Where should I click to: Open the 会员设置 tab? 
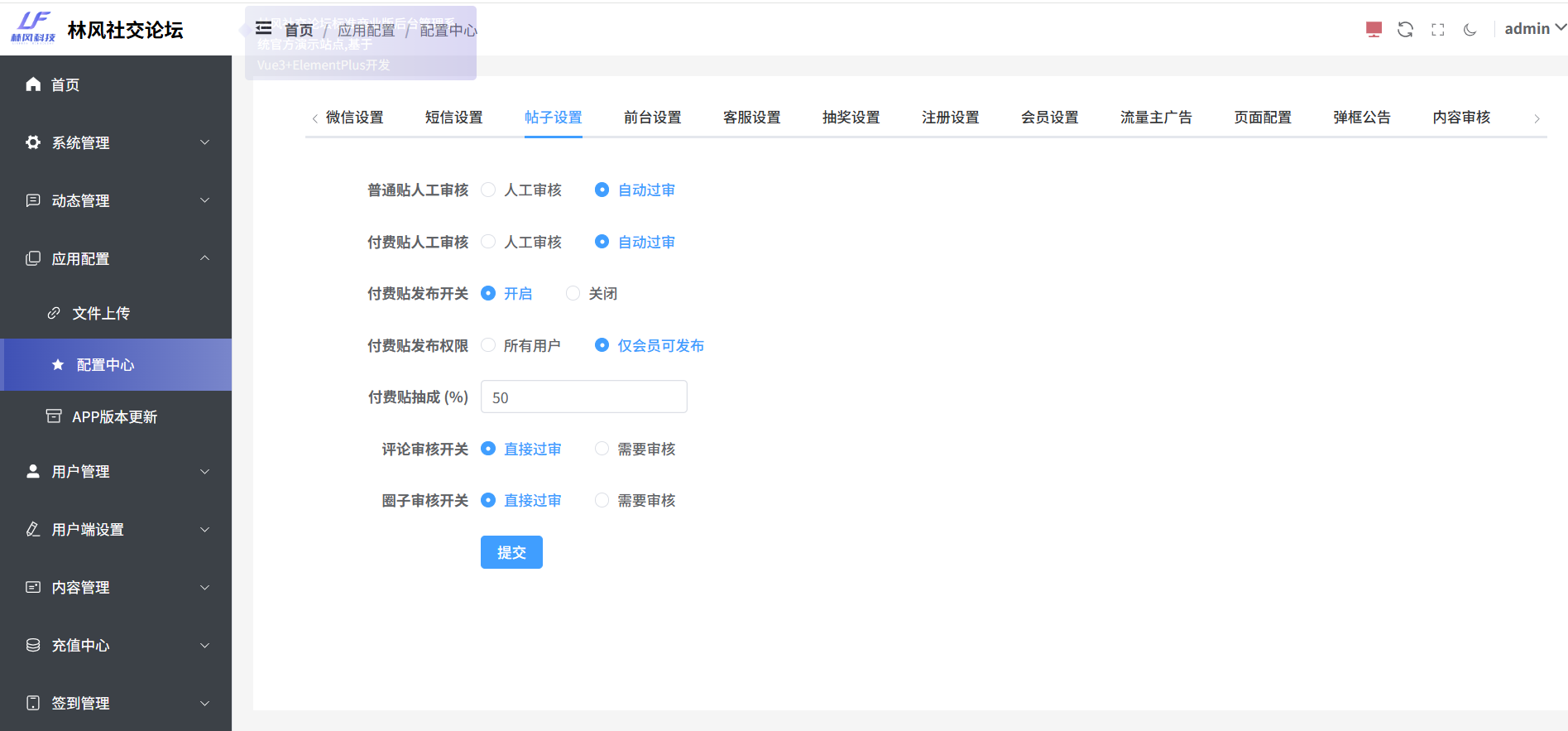[x=1049, y=118]
